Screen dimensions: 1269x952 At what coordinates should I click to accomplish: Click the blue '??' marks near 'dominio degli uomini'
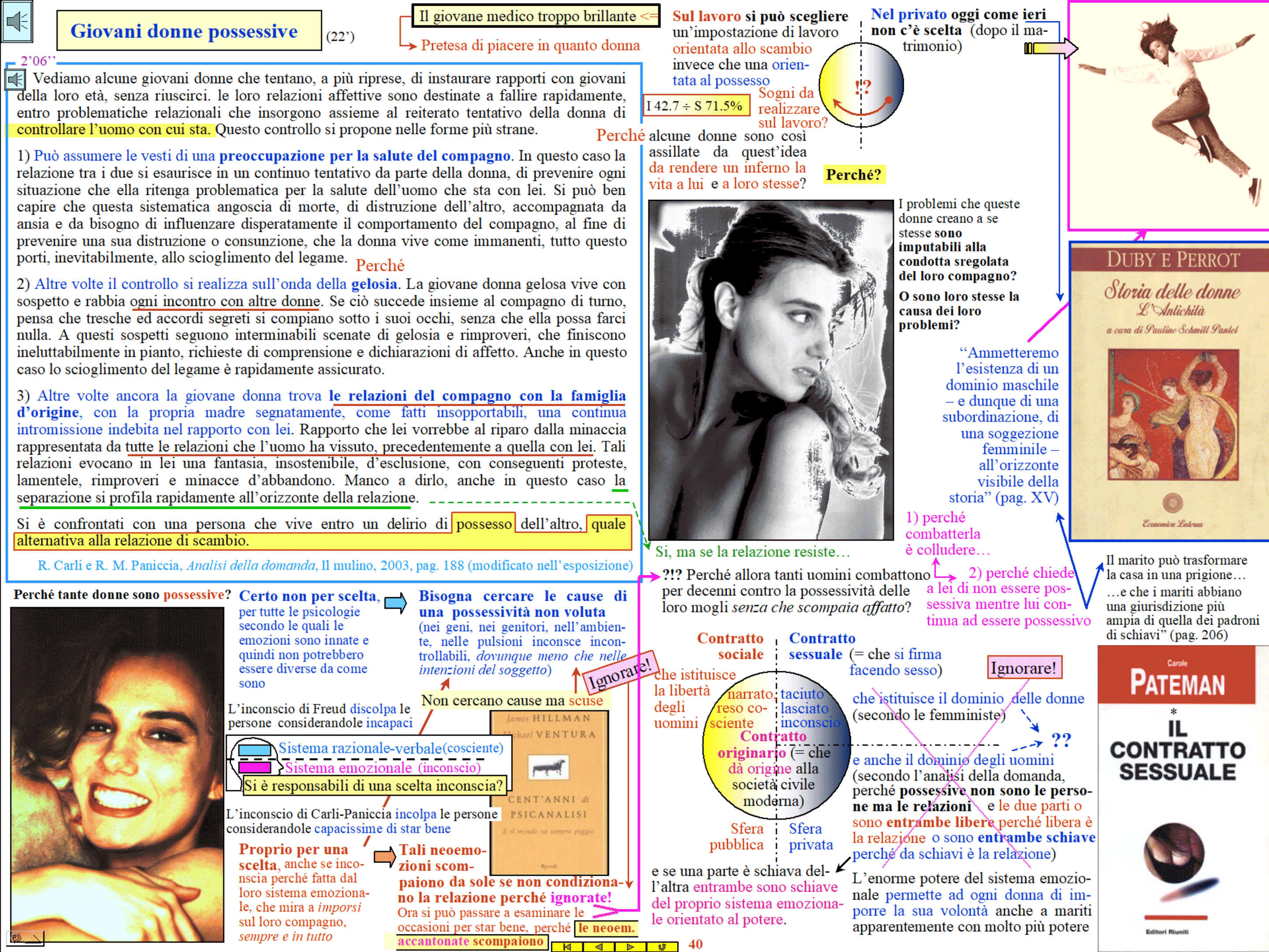1061,740
